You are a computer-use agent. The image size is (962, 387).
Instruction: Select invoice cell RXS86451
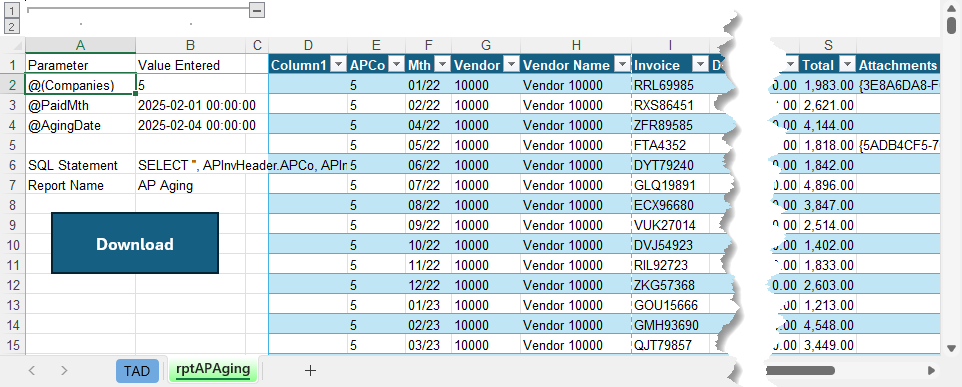coord(671,105)
